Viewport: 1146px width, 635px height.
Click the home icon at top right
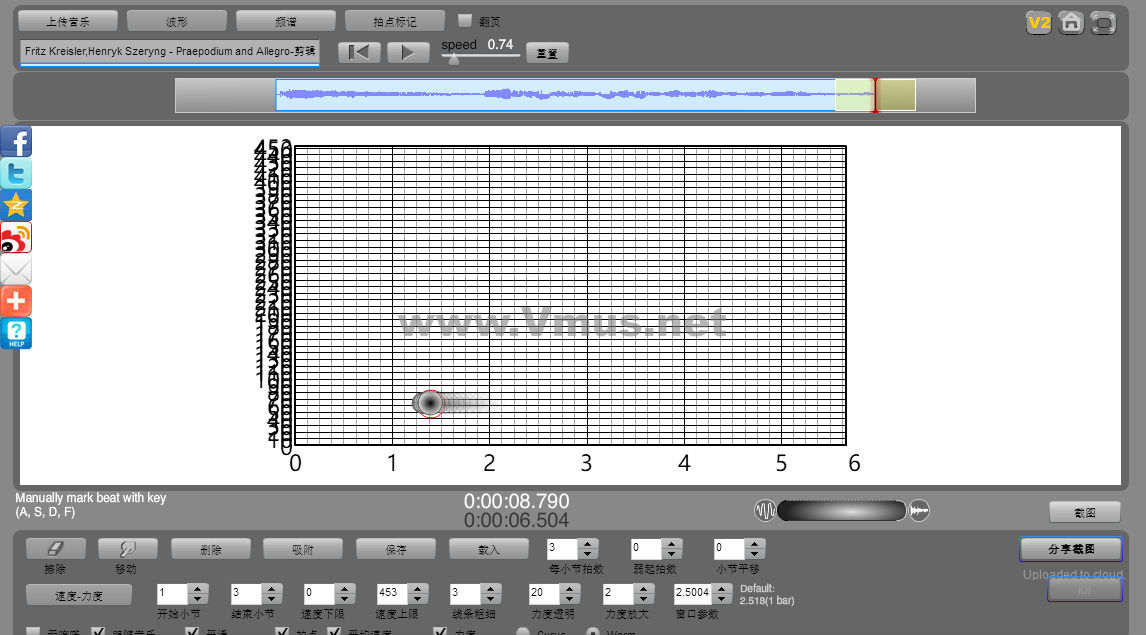tap(1071, 22)
